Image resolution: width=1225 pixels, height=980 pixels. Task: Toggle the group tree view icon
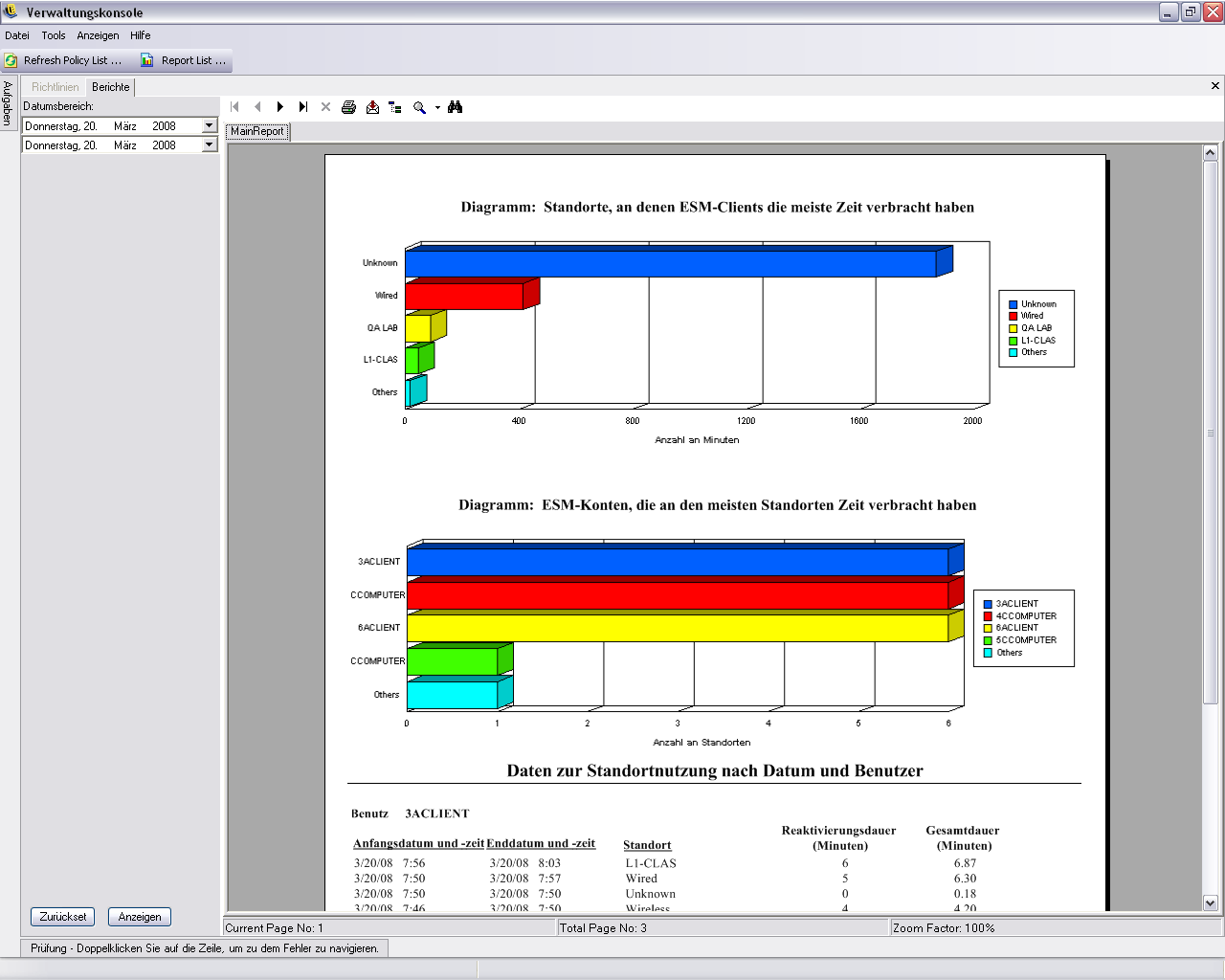pos(395,107)
